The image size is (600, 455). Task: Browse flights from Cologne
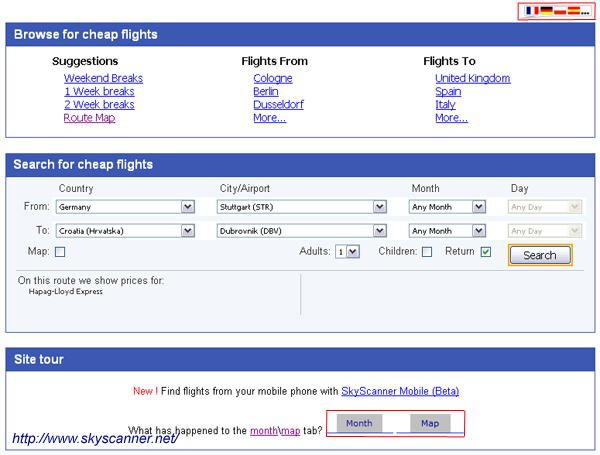coord(273,78)
